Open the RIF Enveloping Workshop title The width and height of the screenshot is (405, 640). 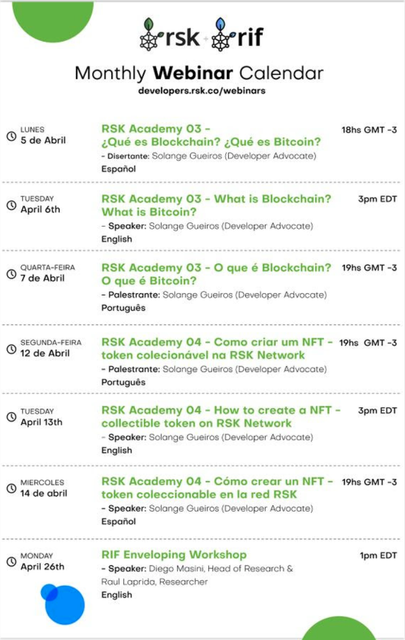coord(174,555)
